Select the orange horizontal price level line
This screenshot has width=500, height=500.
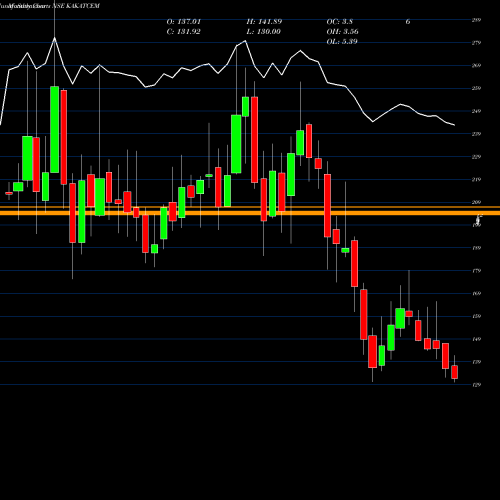coord(250,213)
